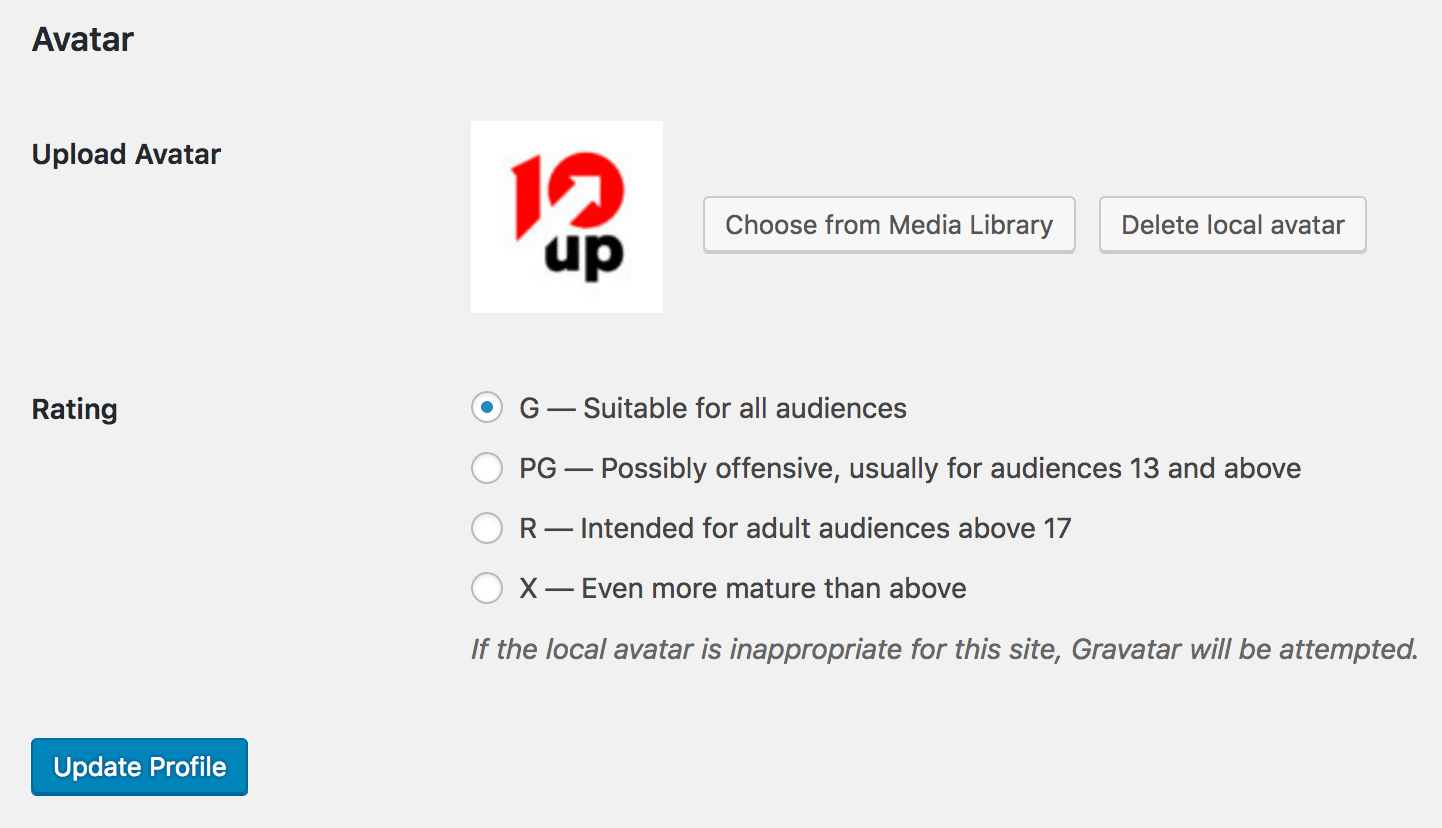This screenshot has width=1442, height=828.
Task: Select the PG rating radio button
Action: [x=487, y=468]
